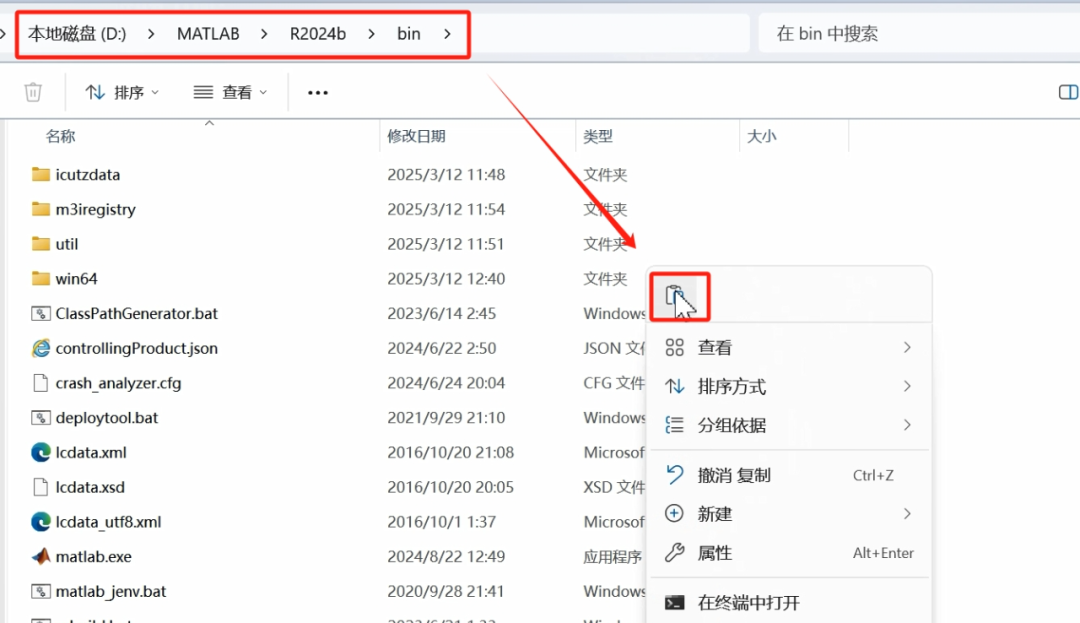Viewport: 1080px width, 623px height.
Task: Sort by the 名称 column header
Action: coord(61,136)
